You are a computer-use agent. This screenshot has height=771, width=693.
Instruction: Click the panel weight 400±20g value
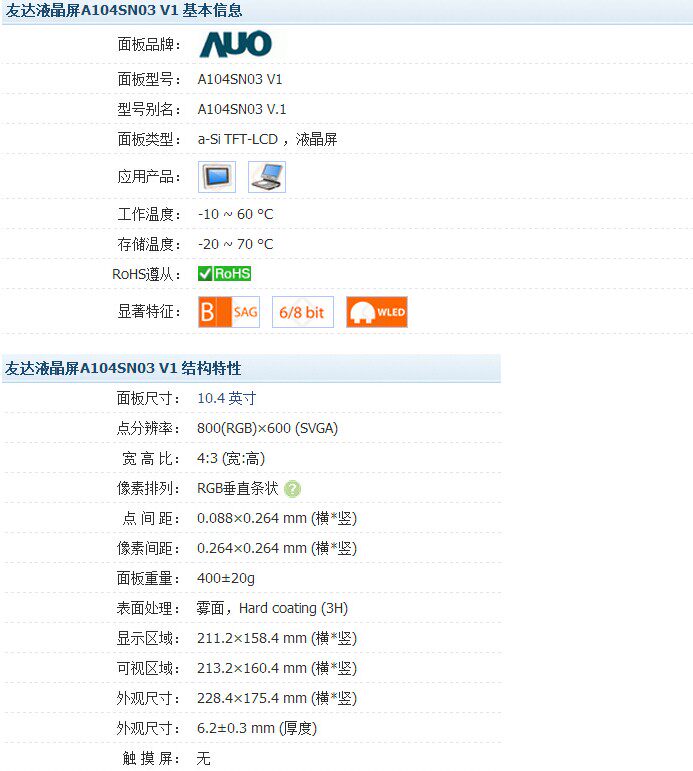point(226,578)
